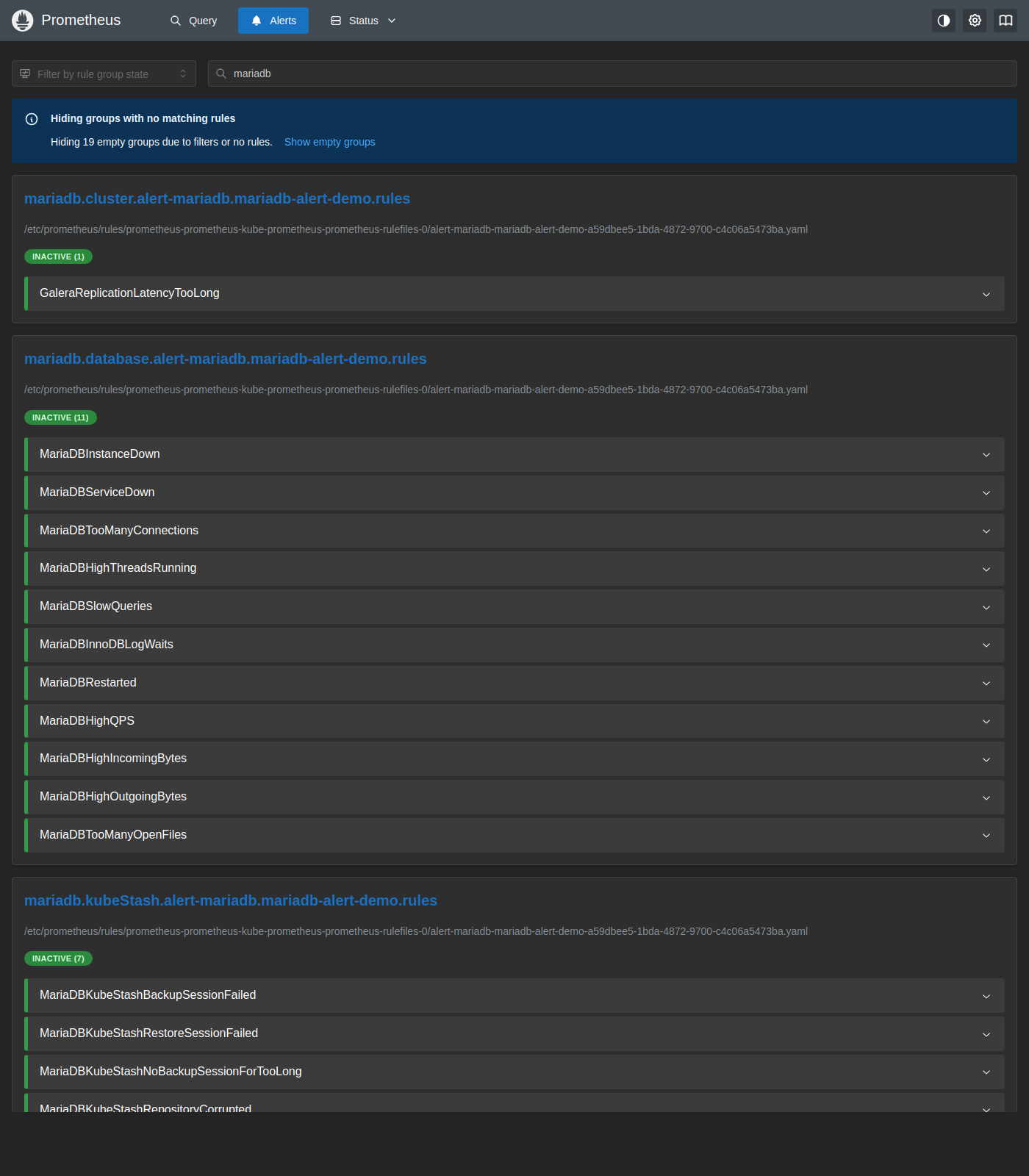Open the mariadb.cluster.alert rules group link

tap(217, 198)
